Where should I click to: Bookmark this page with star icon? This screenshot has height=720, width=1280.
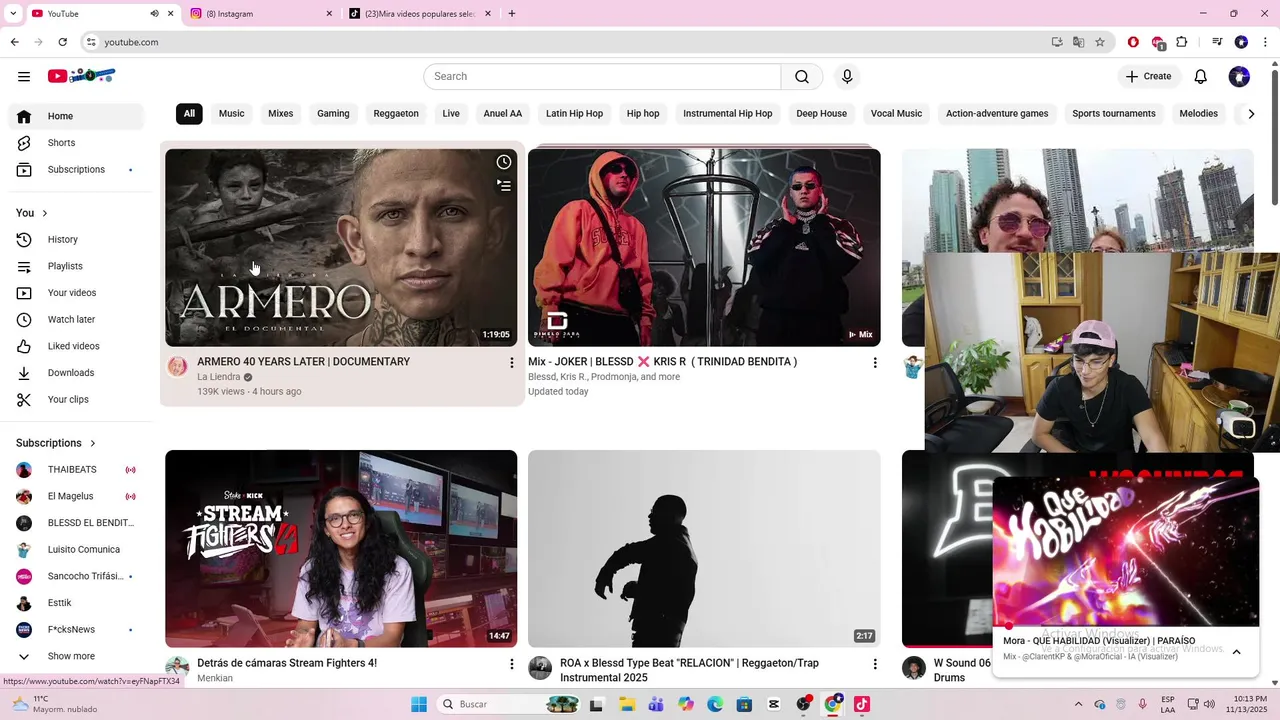click(1100, 42)
